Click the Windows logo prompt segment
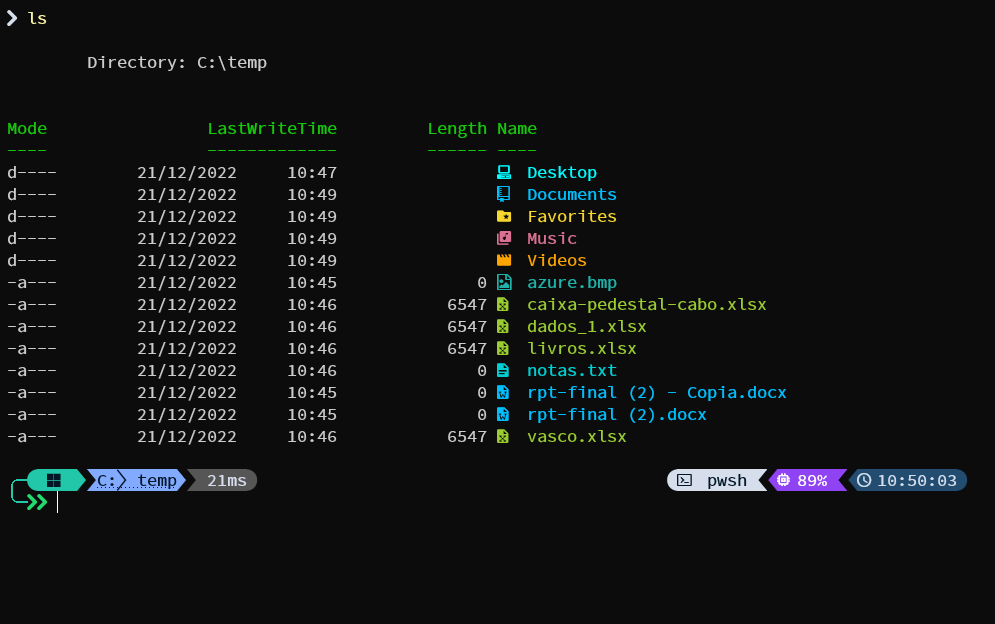Image resolution: width=995 pixels, height=624 pixels. pyautogui.click(x=55, y=481)
